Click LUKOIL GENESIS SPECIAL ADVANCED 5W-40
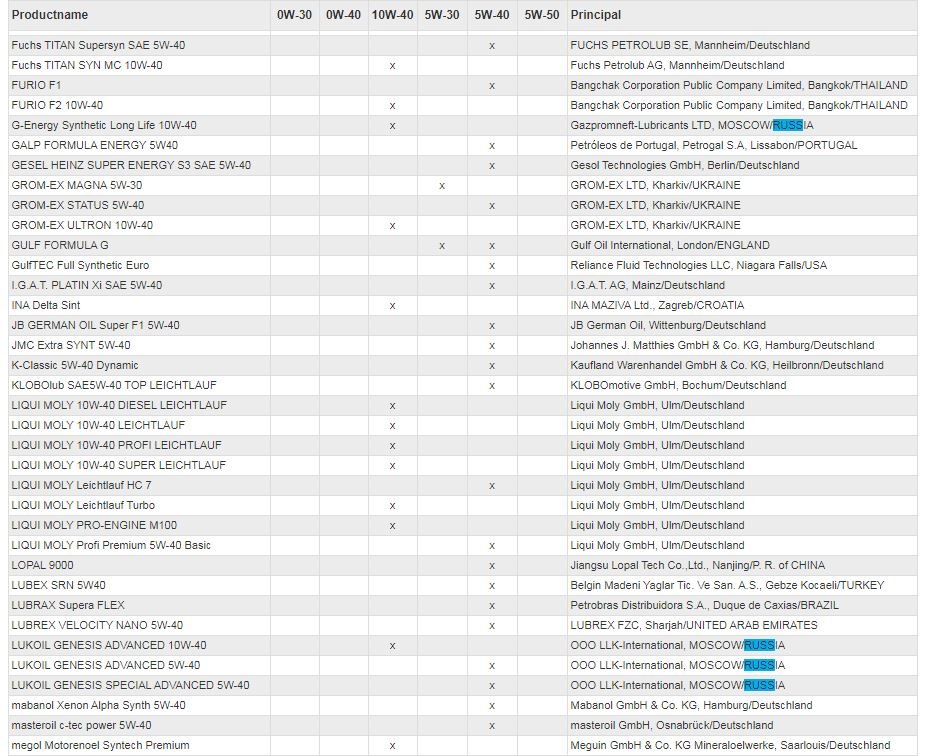The image size is (925, 756). [x=130, y=687]
